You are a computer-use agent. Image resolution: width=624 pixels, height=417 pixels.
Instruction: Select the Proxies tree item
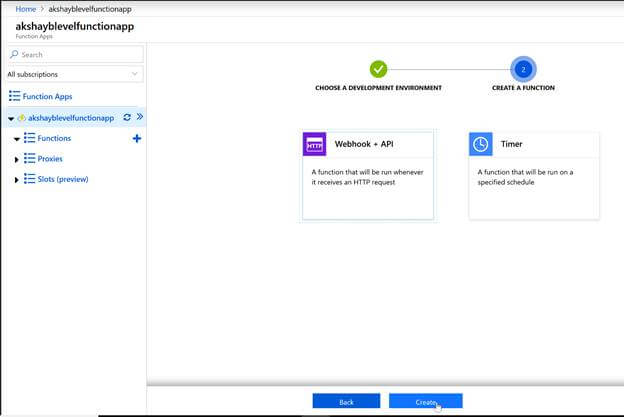point(50,159)
